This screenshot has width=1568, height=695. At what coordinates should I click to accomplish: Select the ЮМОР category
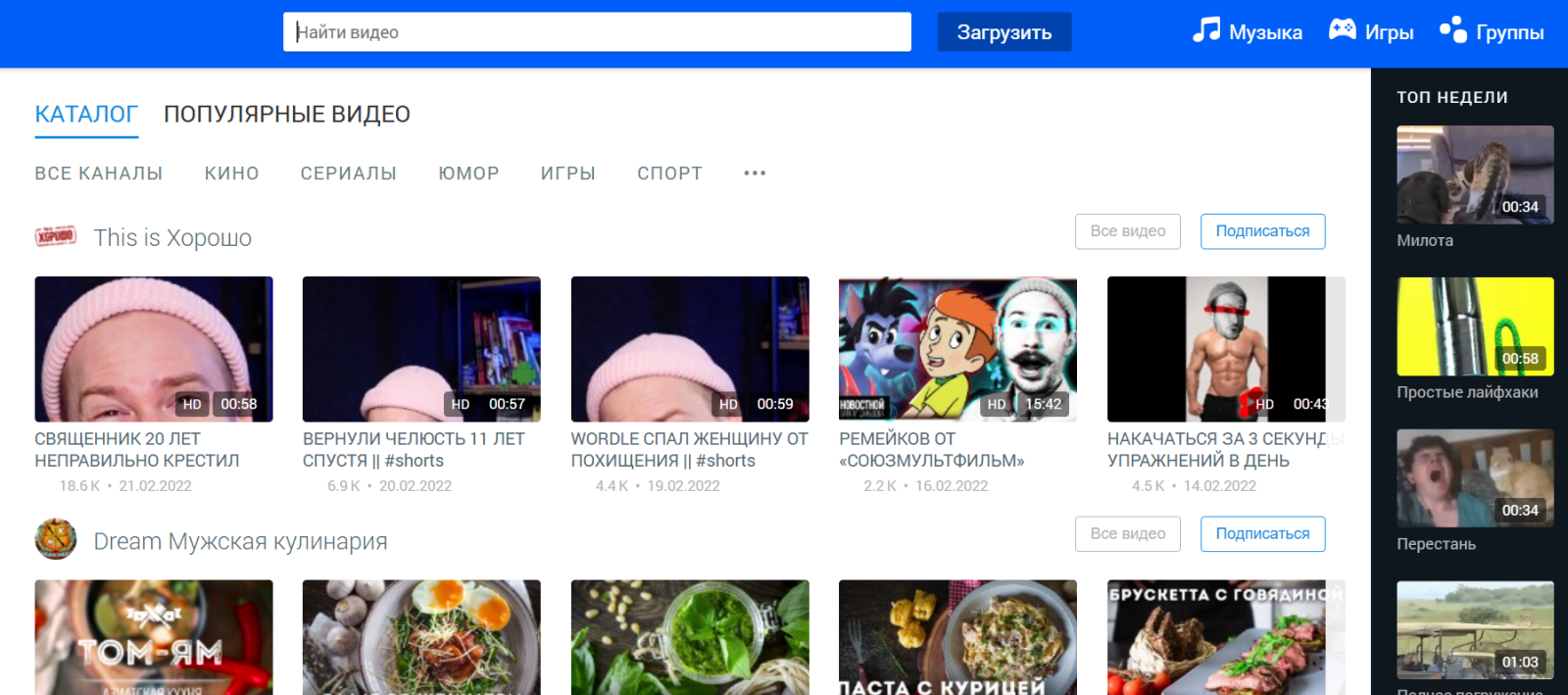coord(468,174)
